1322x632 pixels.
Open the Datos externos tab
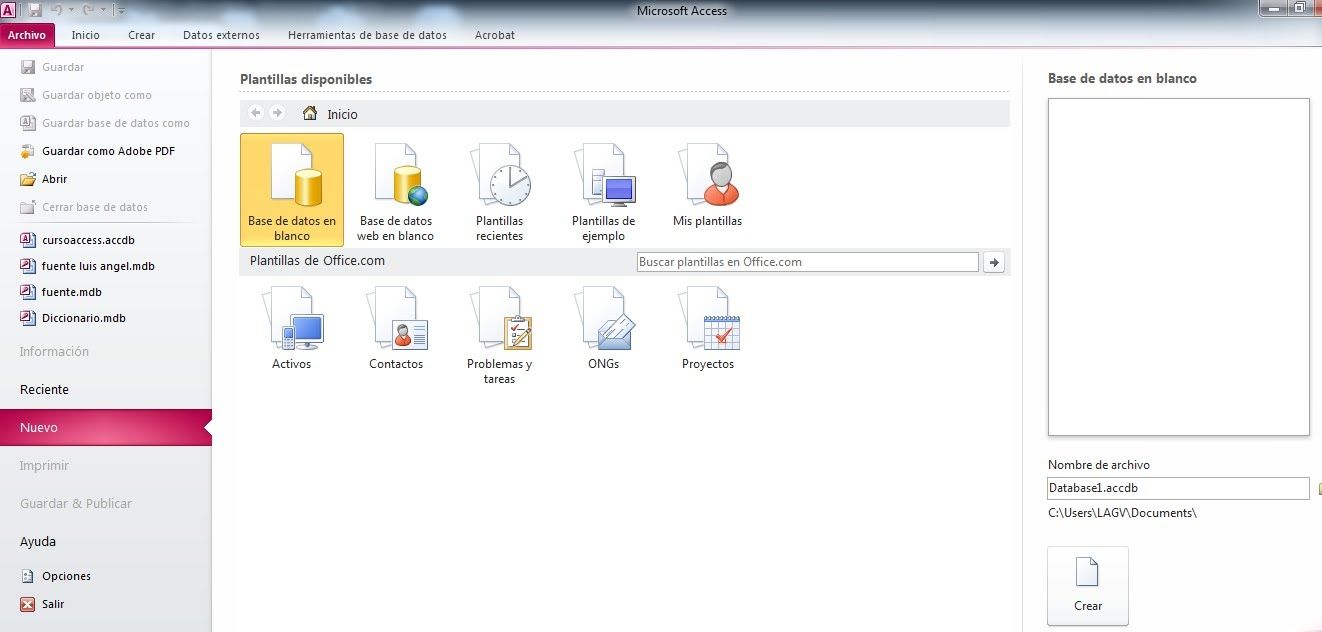click(221, 35)
